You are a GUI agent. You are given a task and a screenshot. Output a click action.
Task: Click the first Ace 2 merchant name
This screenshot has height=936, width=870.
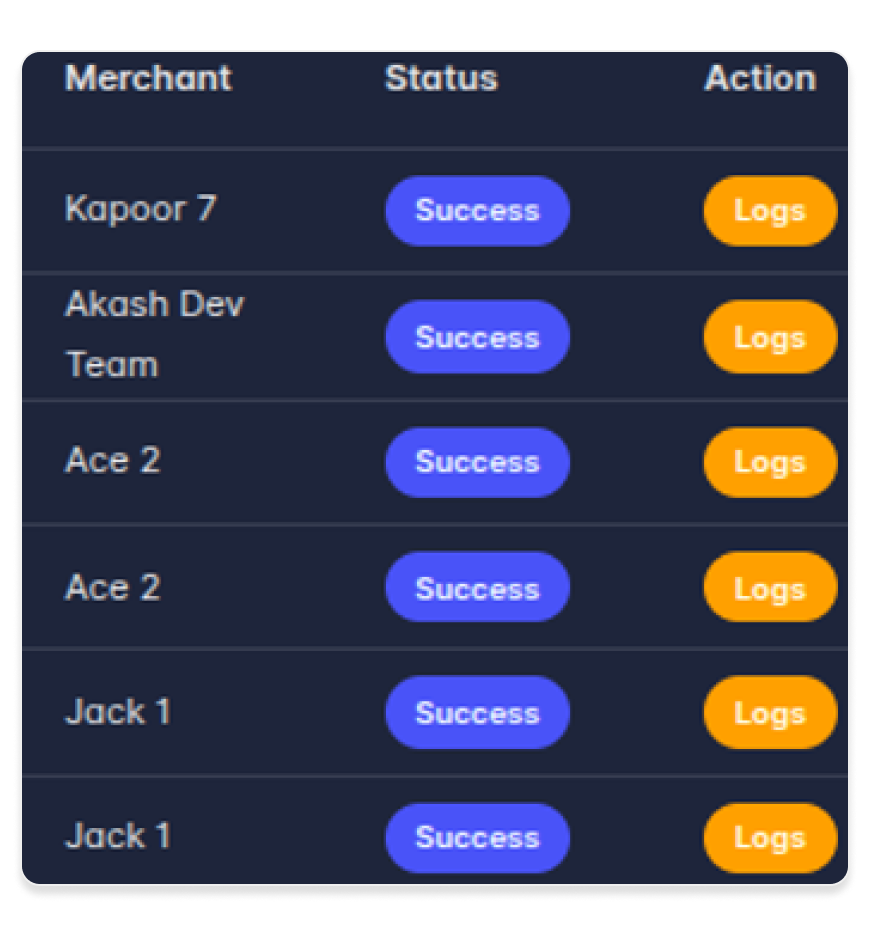(112, 460)
